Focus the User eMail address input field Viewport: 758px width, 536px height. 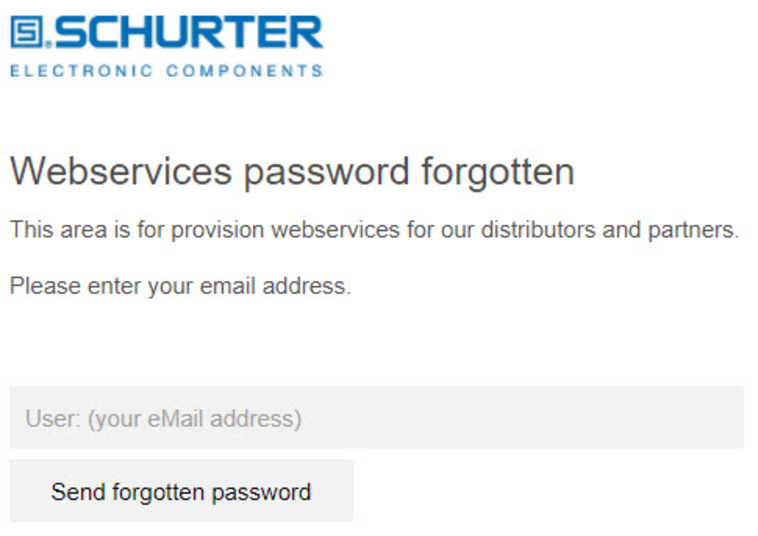(377, 418)
